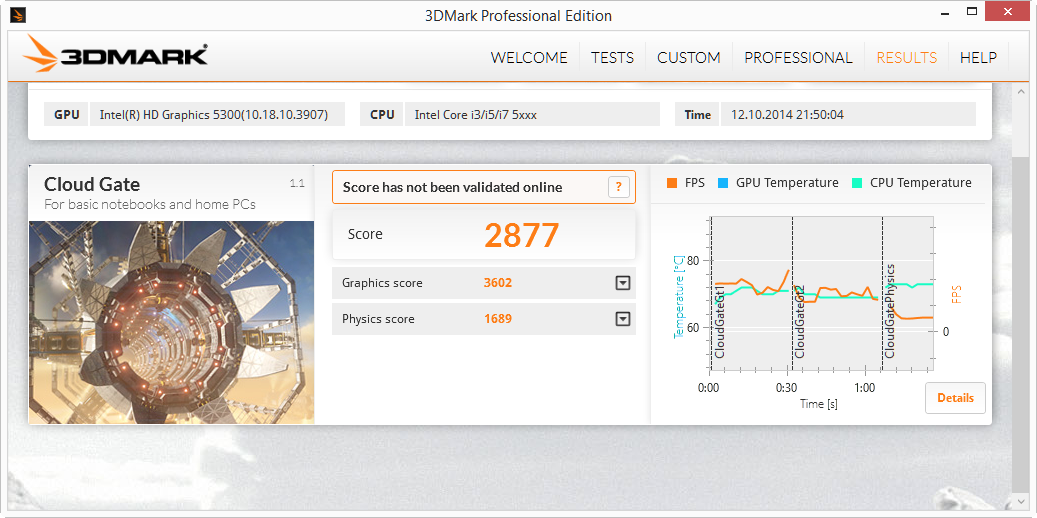Click 'Score has not been validated online' message

pyautogui.click(x=452, y=187)
